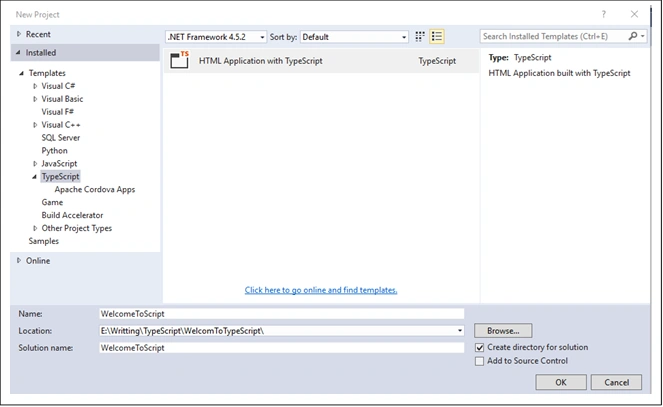Click the Cancel button
The image size is (663, 407).
616,382
